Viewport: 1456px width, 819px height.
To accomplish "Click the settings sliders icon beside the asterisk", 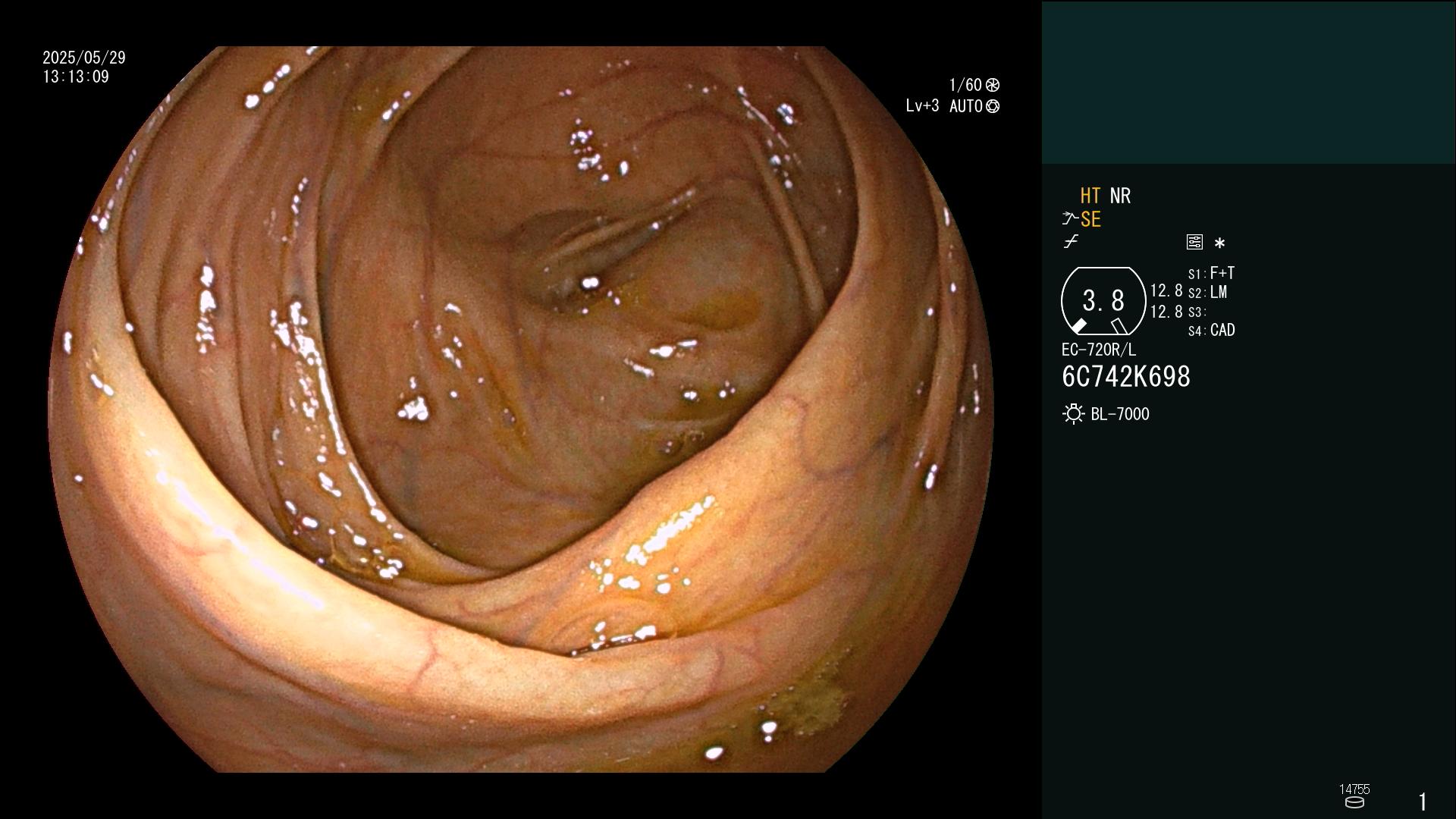I will coord(1194,242).
